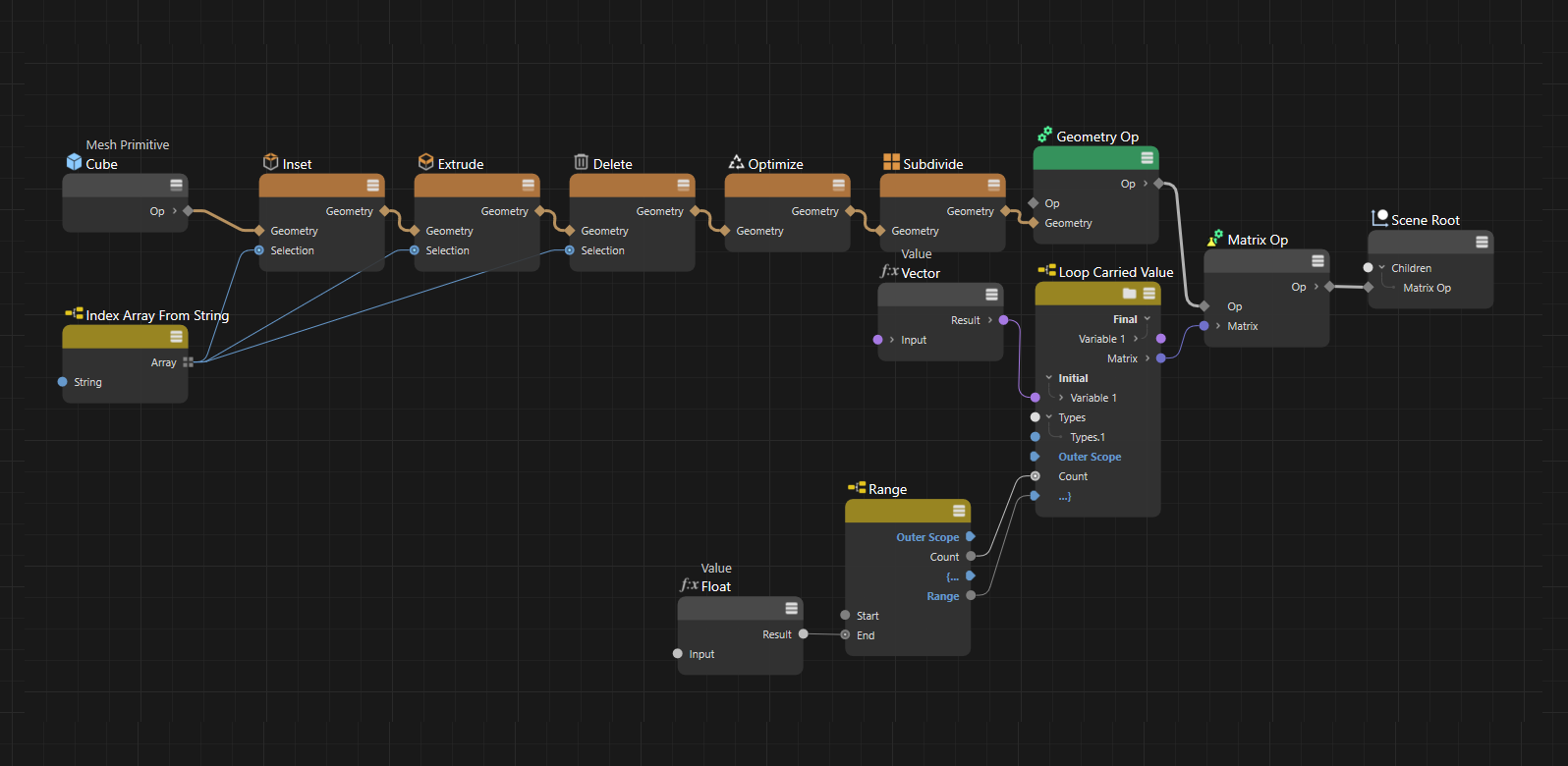
Task: Click the Mesh Primitive label above Cube
Action: (x=128, y=144)
